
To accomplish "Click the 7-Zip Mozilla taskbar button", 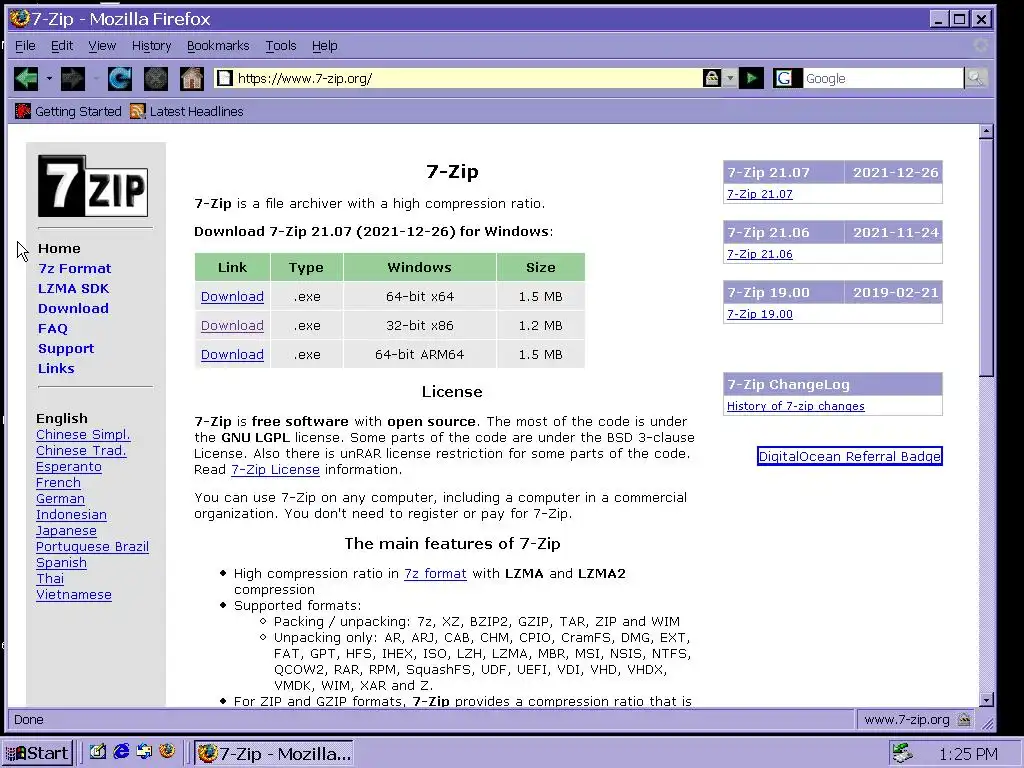I will pyautogui.click(x=274, y=754).
